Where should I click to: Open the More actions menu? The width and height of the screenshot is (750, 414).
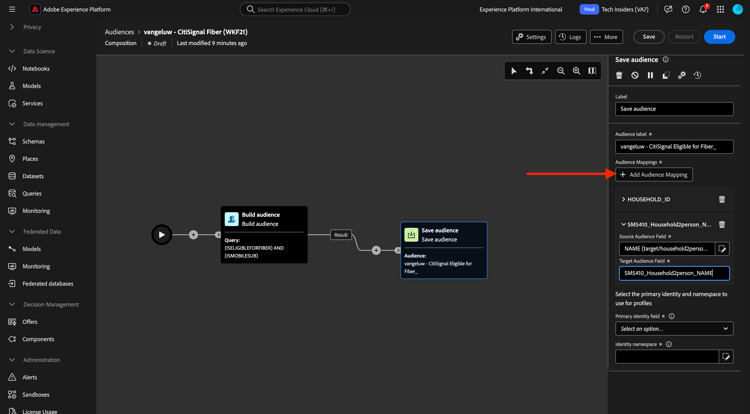click(606, 37)
